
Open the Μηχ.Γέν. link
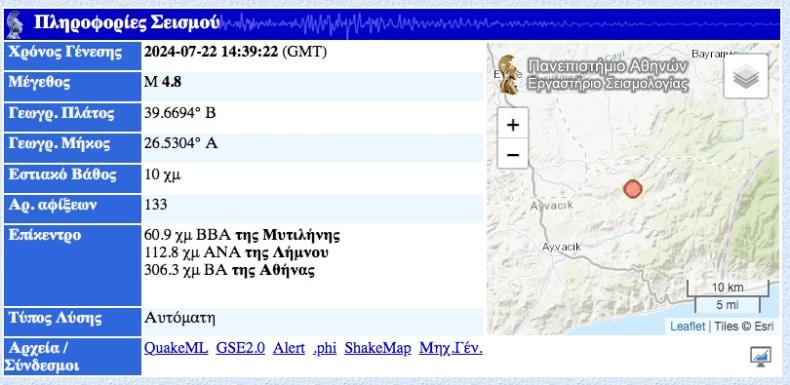point(450,348)
